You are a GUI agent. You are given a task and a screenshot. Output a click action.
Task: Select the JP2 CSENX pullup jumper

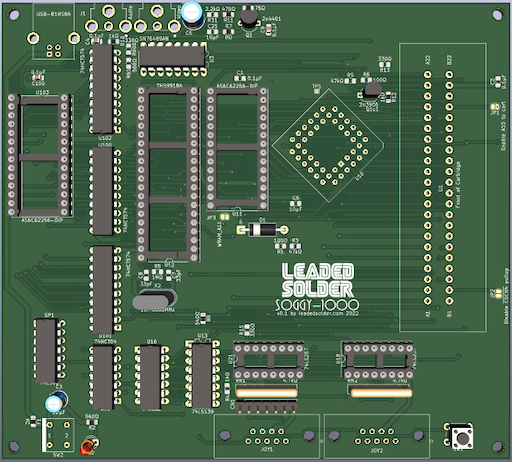tap(499, 294)
